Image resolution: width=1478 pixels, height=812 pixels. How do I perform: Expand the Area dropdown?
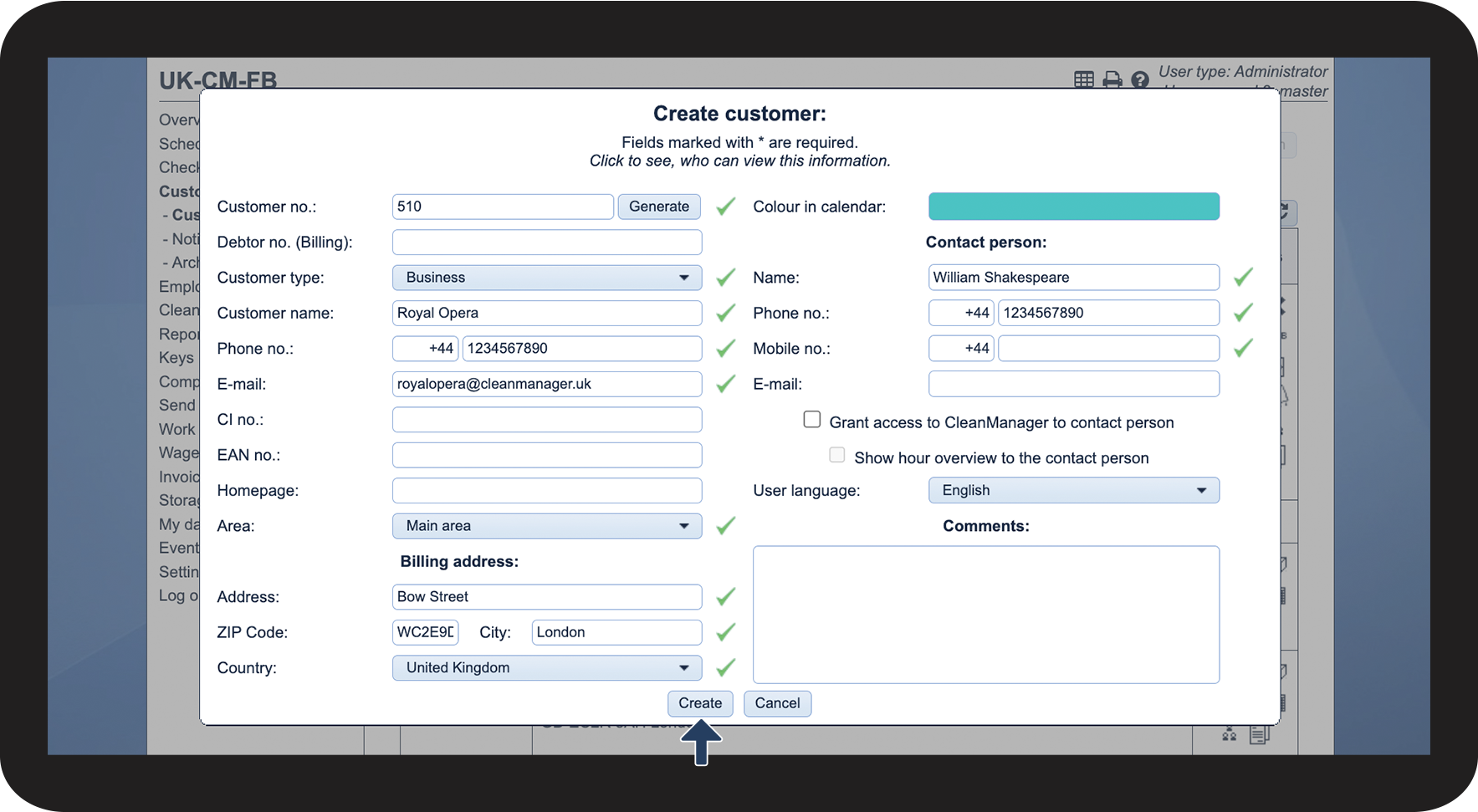(546, 526)
